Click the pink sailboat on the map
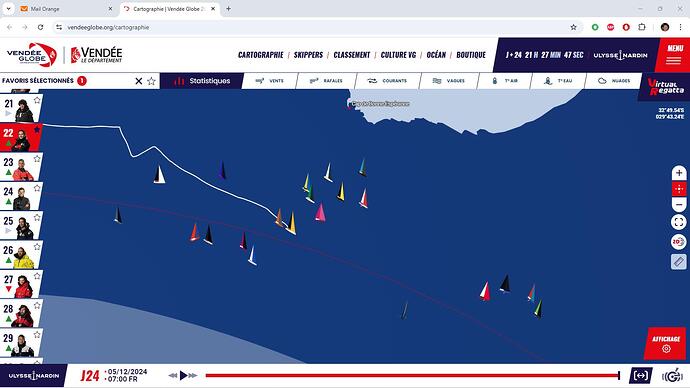 320,212
